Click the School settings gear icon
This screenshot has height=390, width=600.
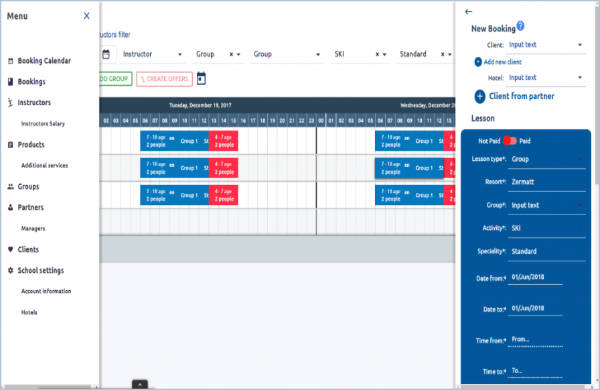tap(10, 270)
